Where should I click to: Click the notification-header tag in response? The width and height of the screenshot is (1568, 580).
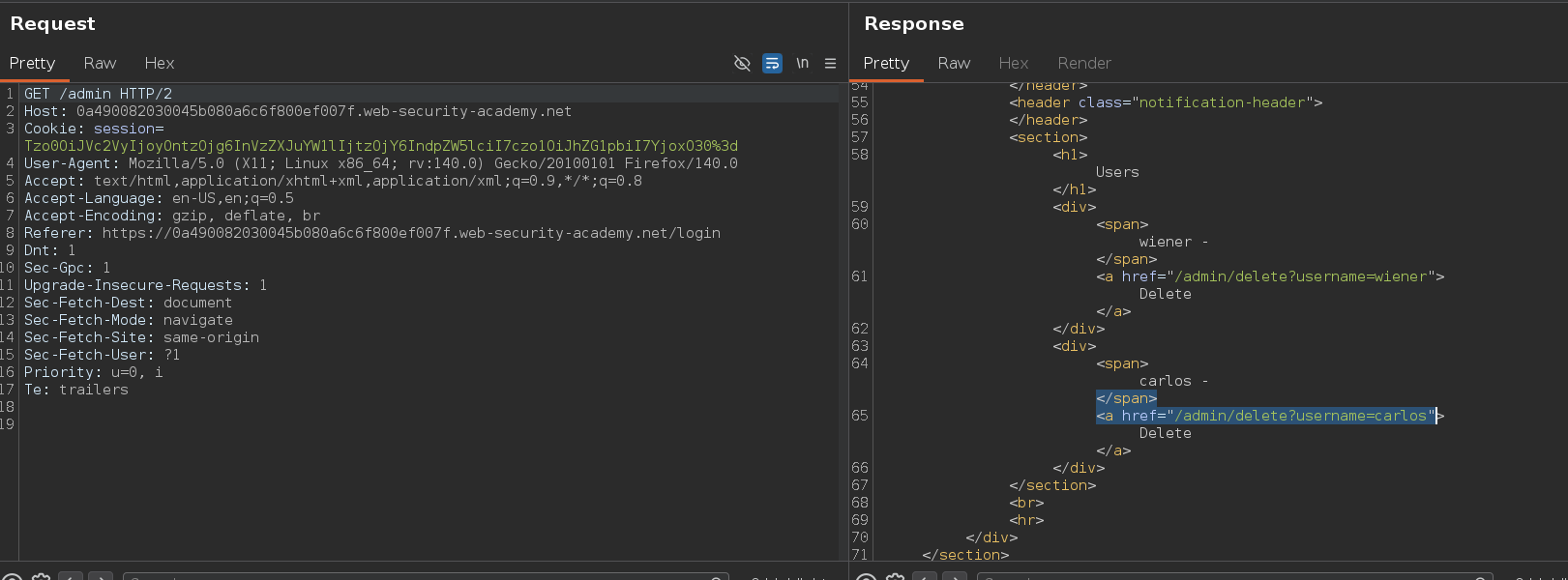coord(1166,102)
